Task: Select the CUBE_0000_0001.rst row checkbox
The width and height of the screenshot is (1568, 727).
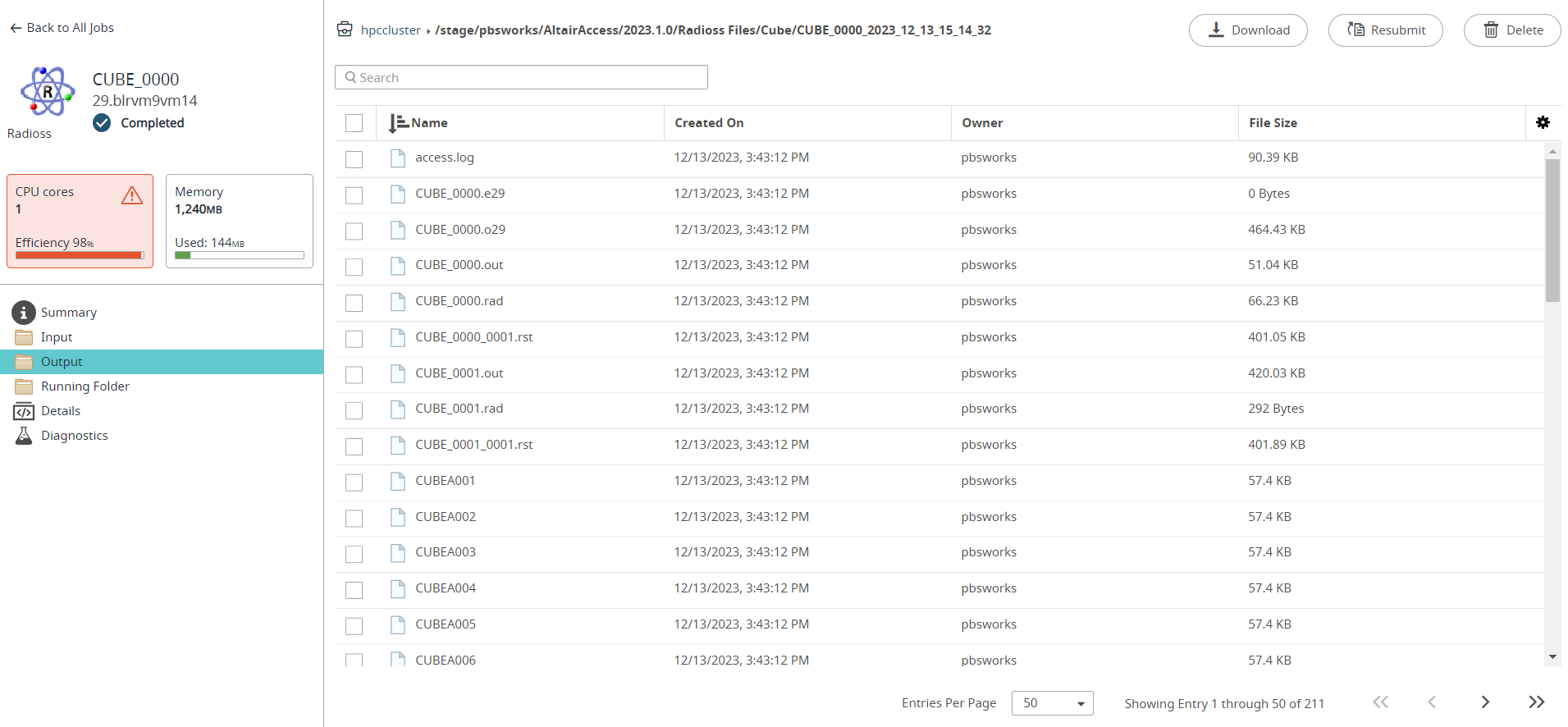Action: tap(354, 339)
